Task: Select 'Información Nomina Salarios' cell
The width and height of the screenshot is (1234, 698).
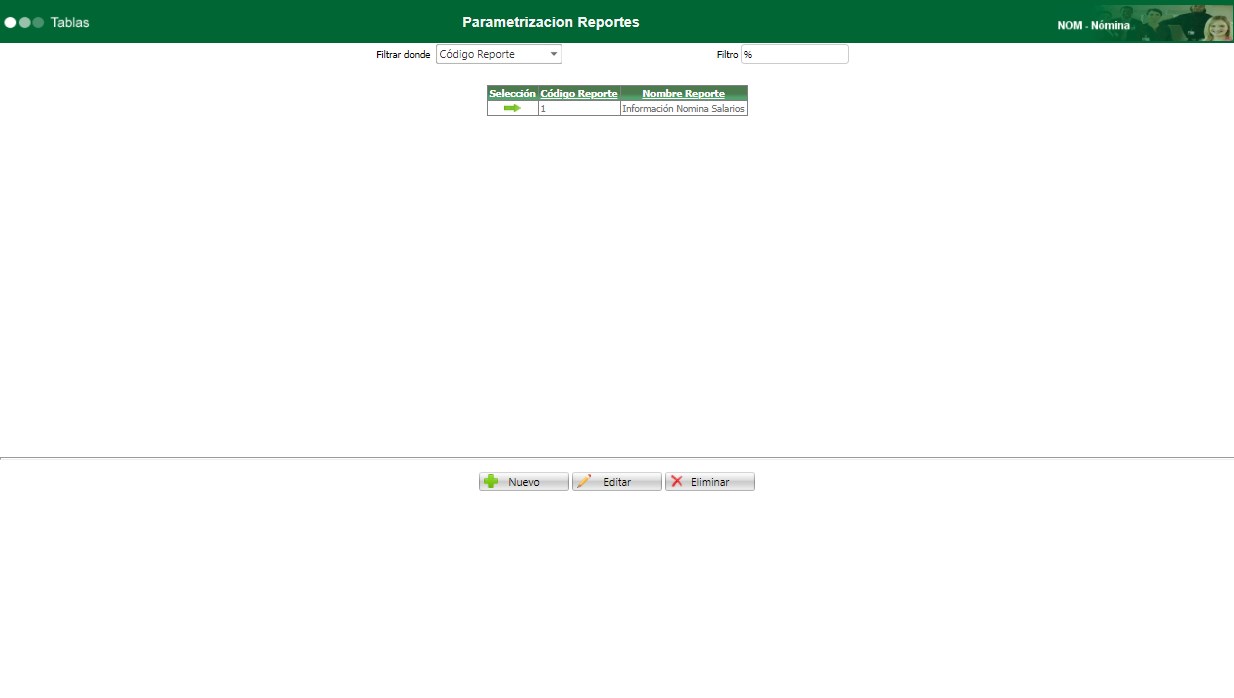Action: [684, 108]
